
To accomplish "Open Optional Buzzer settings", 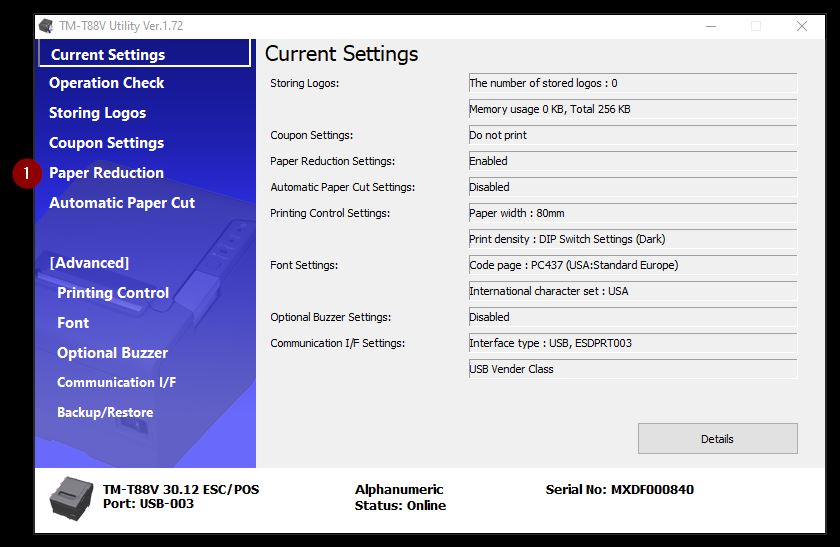I will [112, 353].
